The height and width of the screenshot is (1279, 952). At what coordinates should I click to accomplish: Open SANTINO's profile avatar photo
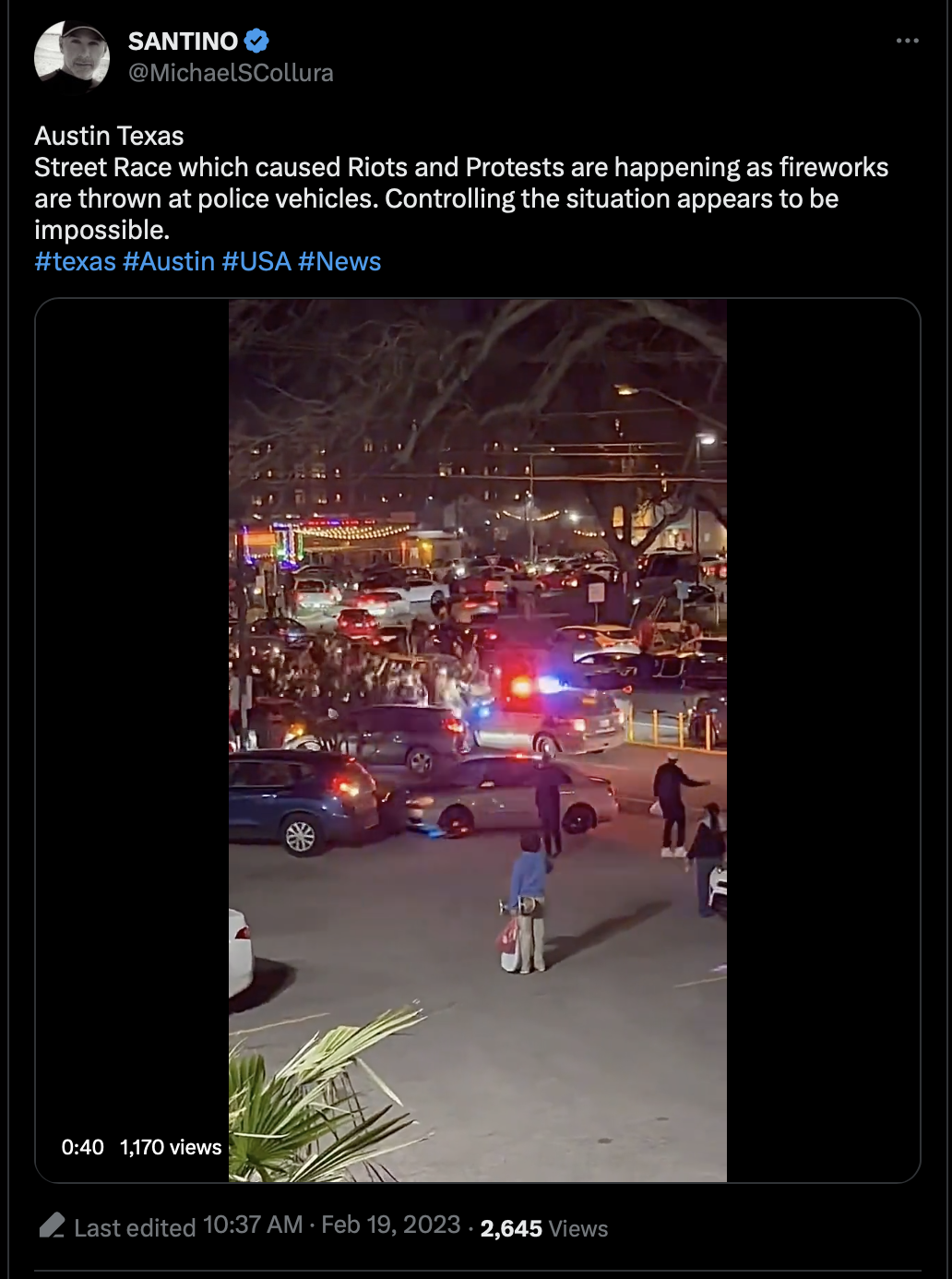(x=72, y=56)
